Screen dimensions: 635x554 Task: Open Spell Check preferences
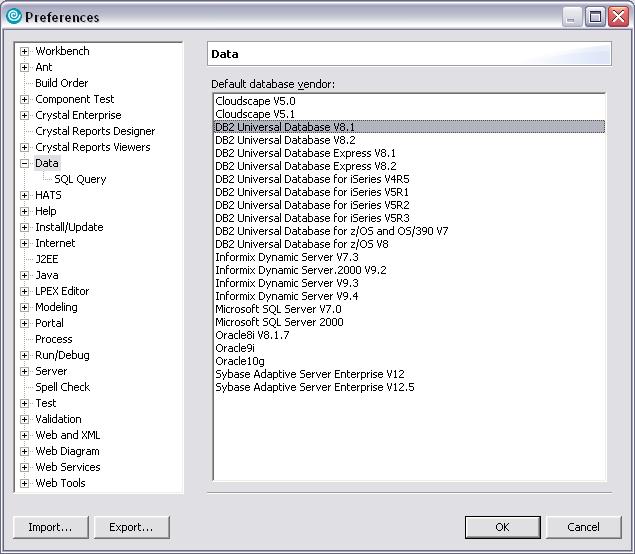[63, 387]
